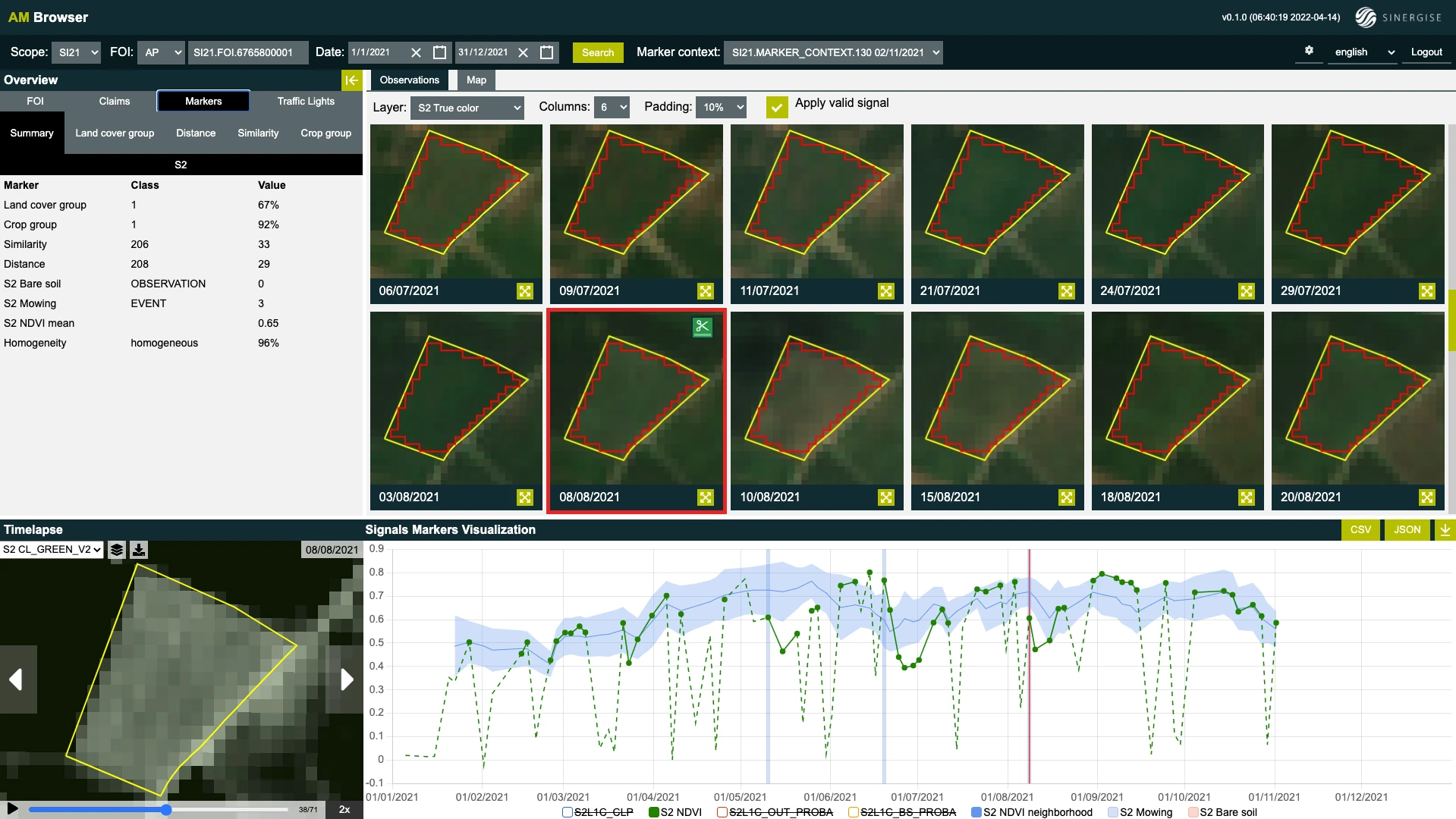Open the timelapse layers stack icon

point(116,550)
